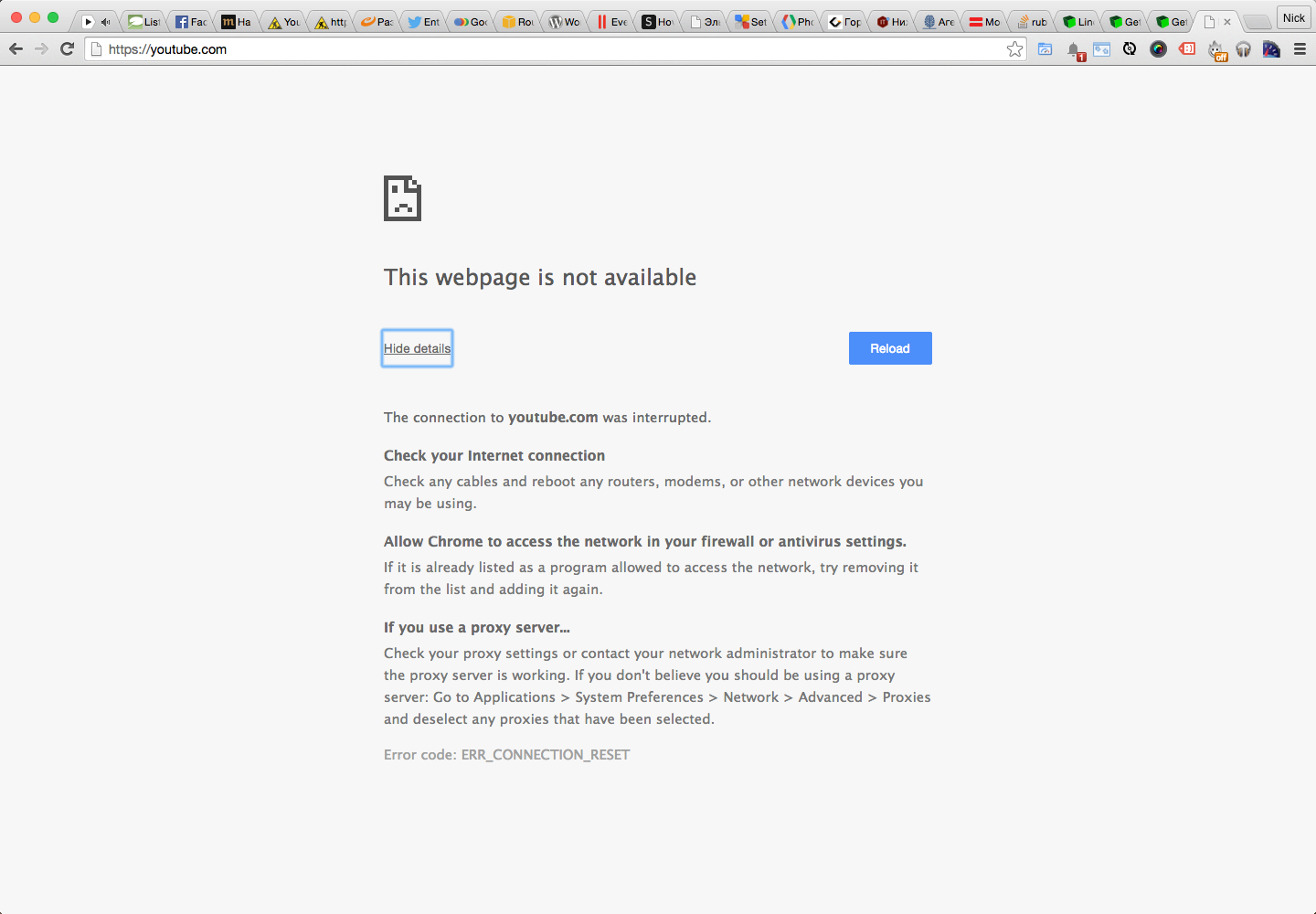Image resolution: width=1316 pixels, height=914 pixels.
Task: Open the colorful camera lens extension
Action: click(x=1158, y=49)
